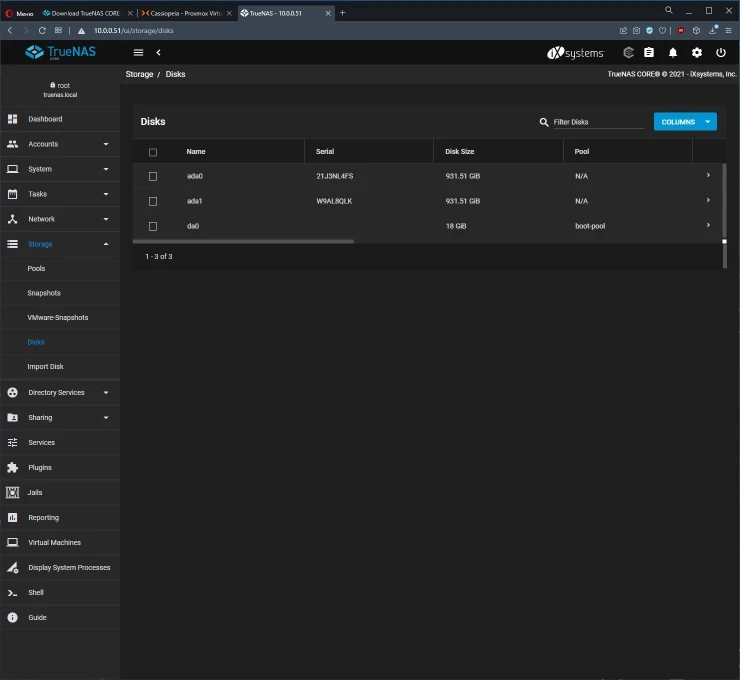The width and height of the screenshot is (740, 680).
Task: Toggle the hamburger menu icon
Action: tap(138, 52)
